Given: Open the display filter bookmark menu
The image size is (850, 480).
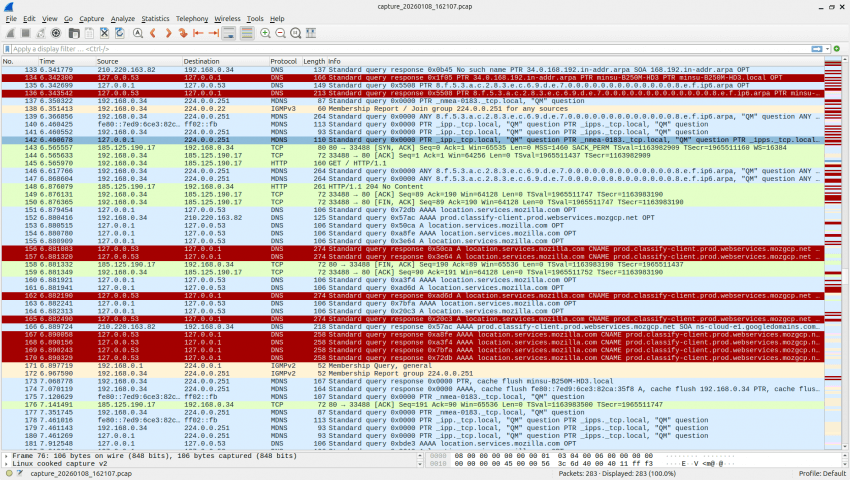Looking at the screenshot, I should (x=7, y=48).
